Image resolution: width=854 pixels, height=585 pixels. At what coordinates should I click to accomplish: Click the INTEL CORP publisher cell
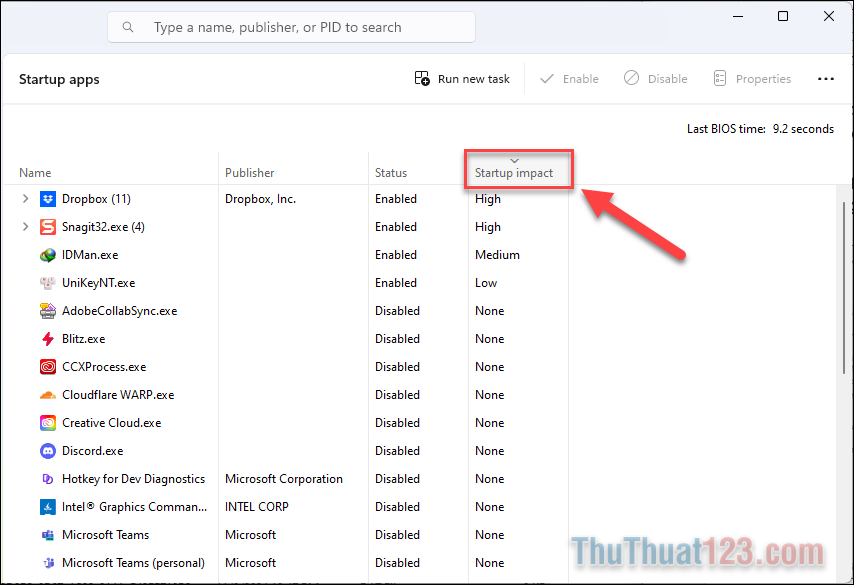(x=257, y=507)
